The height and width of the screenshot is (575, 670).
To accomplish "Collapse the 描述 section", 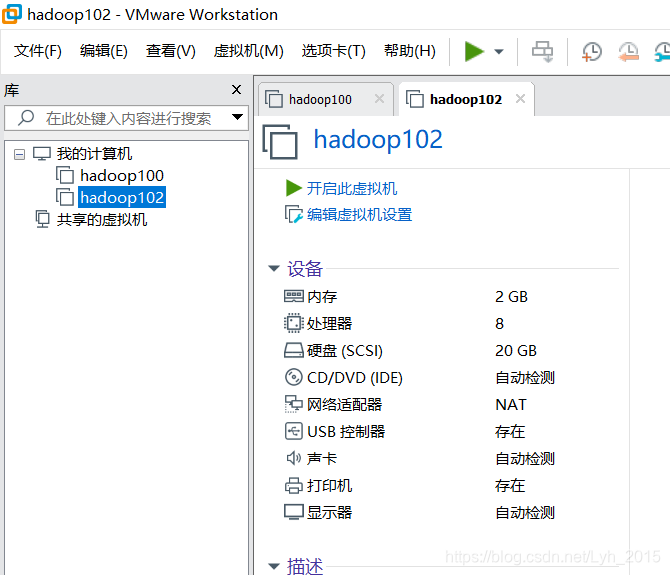I will point(274,566).
